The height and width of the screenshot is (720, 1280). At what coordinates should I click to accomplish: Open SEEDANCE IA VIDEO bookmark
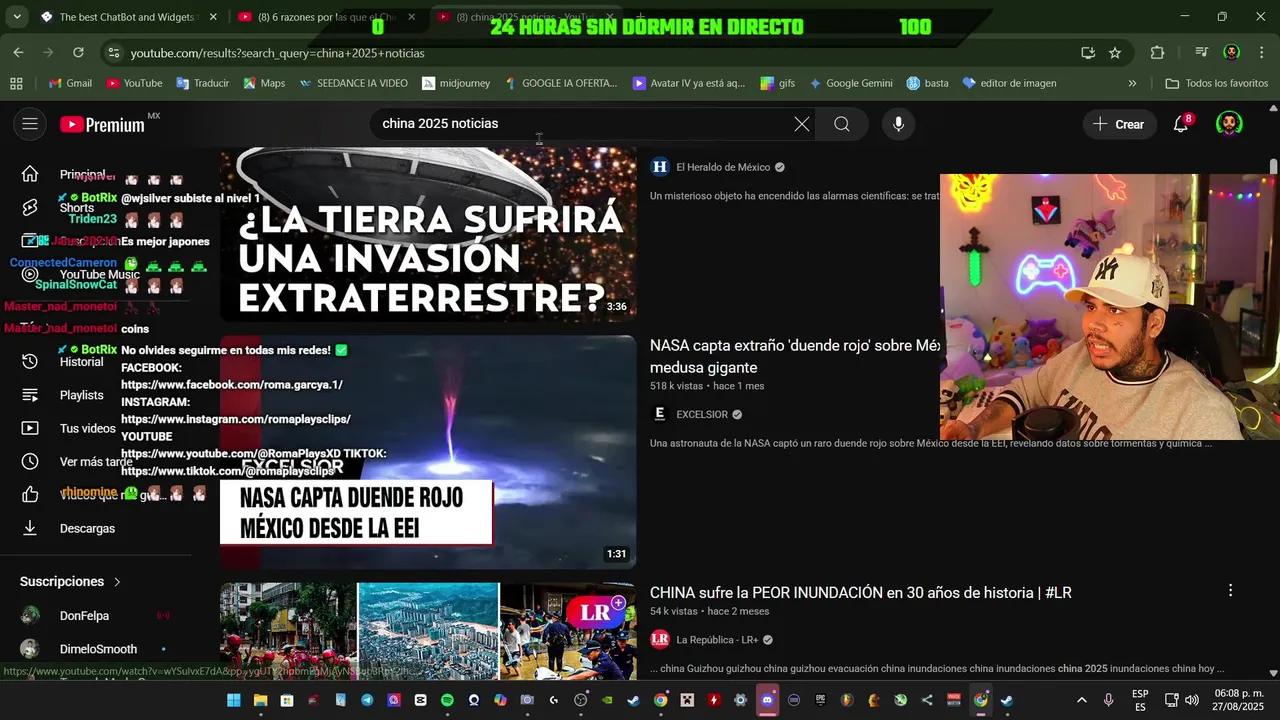353,83
